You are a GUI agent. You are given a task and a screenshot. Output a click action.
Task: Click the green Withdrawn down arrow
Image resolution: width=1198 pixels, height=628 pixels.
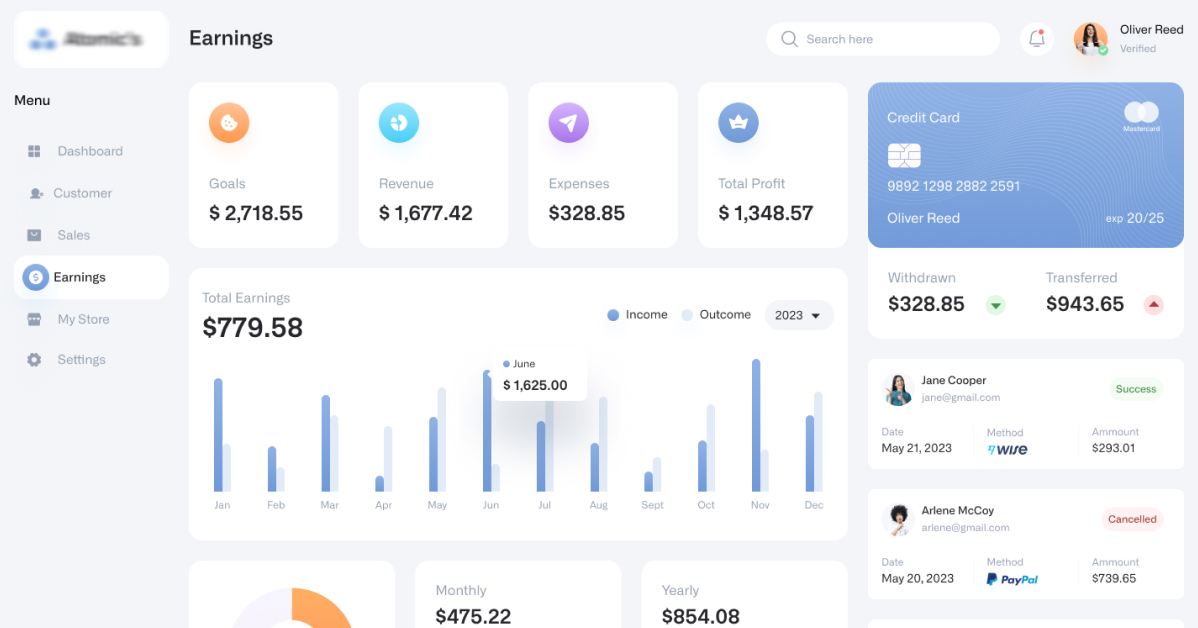click(x=995, y=305)
